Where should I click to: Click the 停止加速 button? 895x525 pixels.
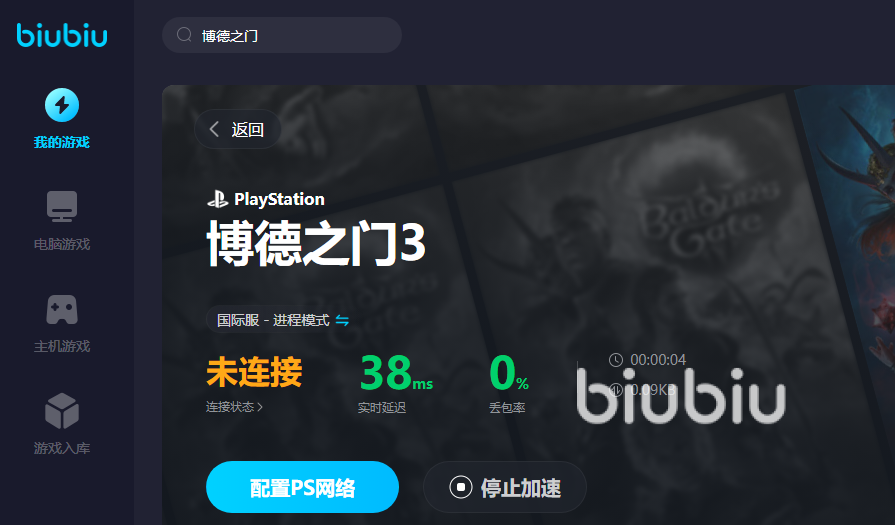(505, 487)
